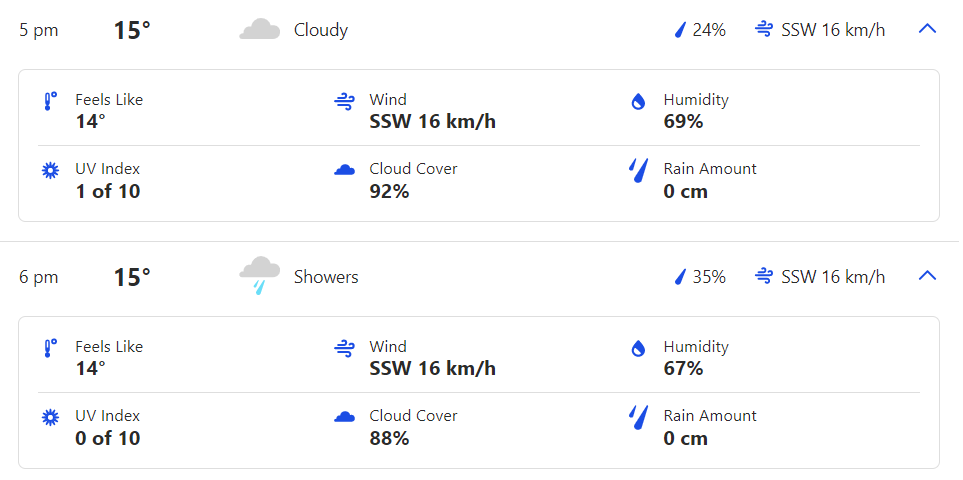
Task: Click the Feels Like thermometer icon at 5 pm
Action: point(49,101)
